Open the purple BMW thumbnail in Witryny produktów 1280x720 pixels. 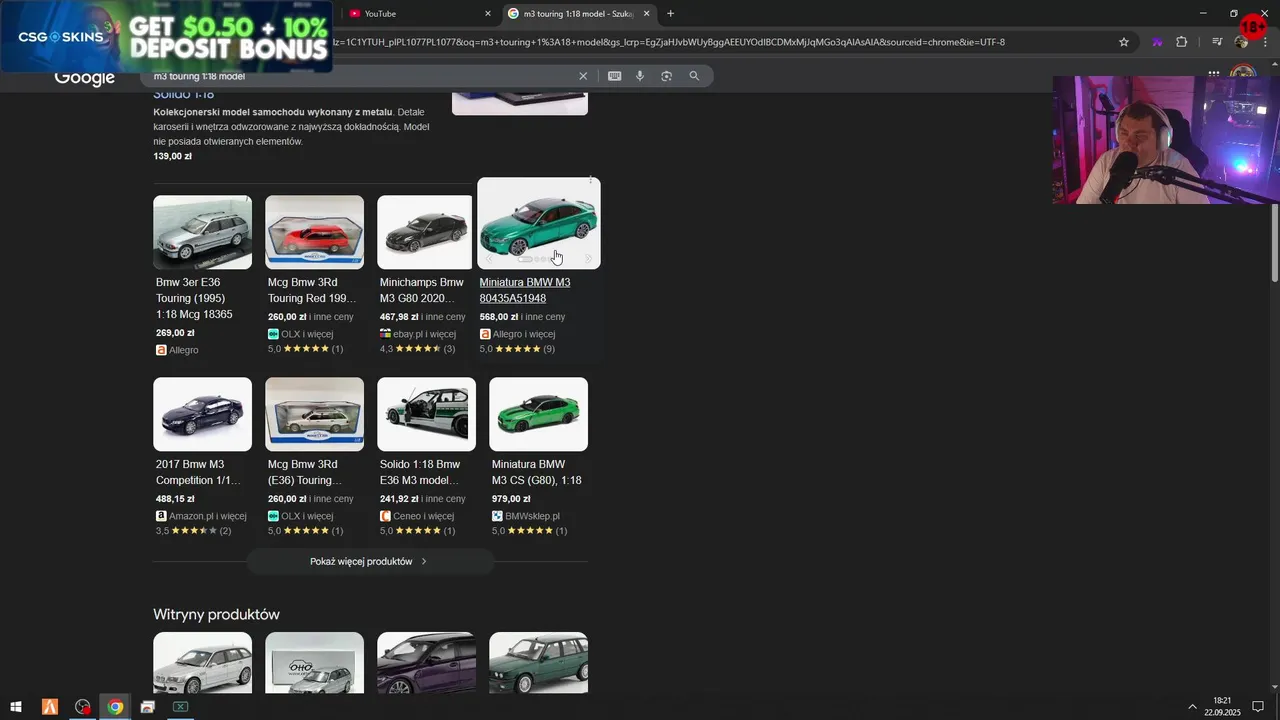pyautogui.click(x=426, y=662)
